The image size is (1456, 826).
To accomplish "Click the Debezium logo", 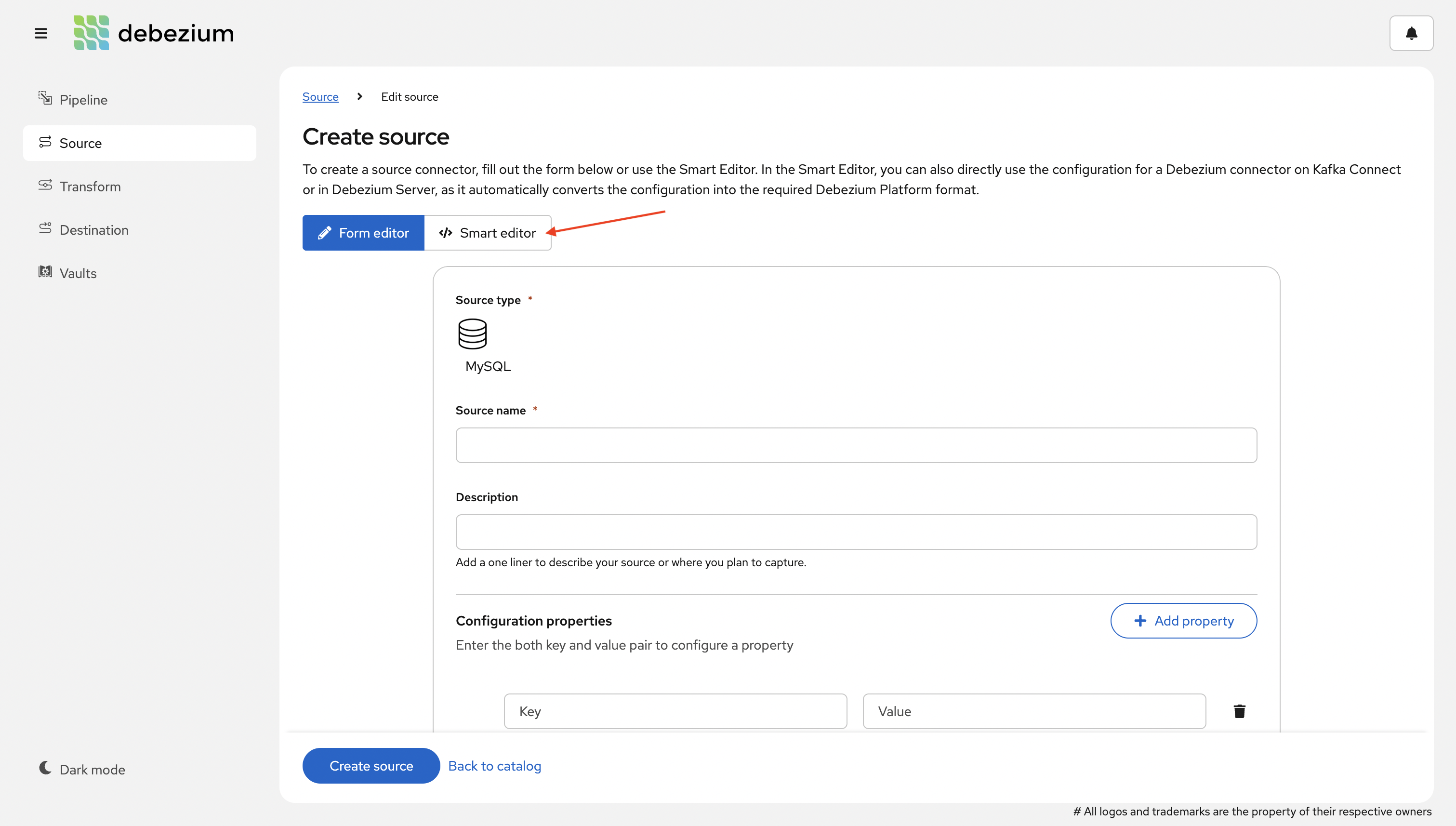I will tap(154, 33).
